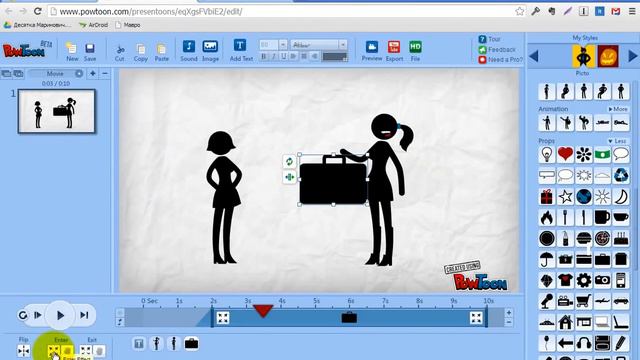Add the light bulb prop
Image resolution: width=640 pixels, height=360 pixels.
pos(547,155)
